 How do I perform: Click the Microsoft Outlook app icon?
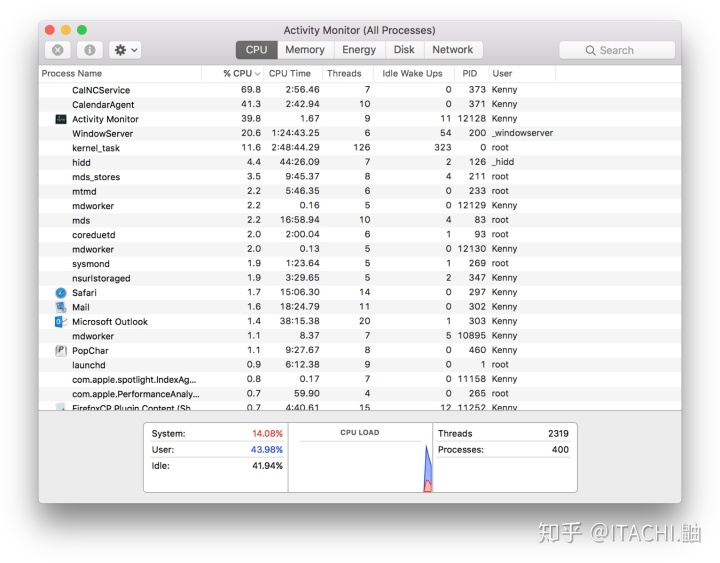click(61, 321)
